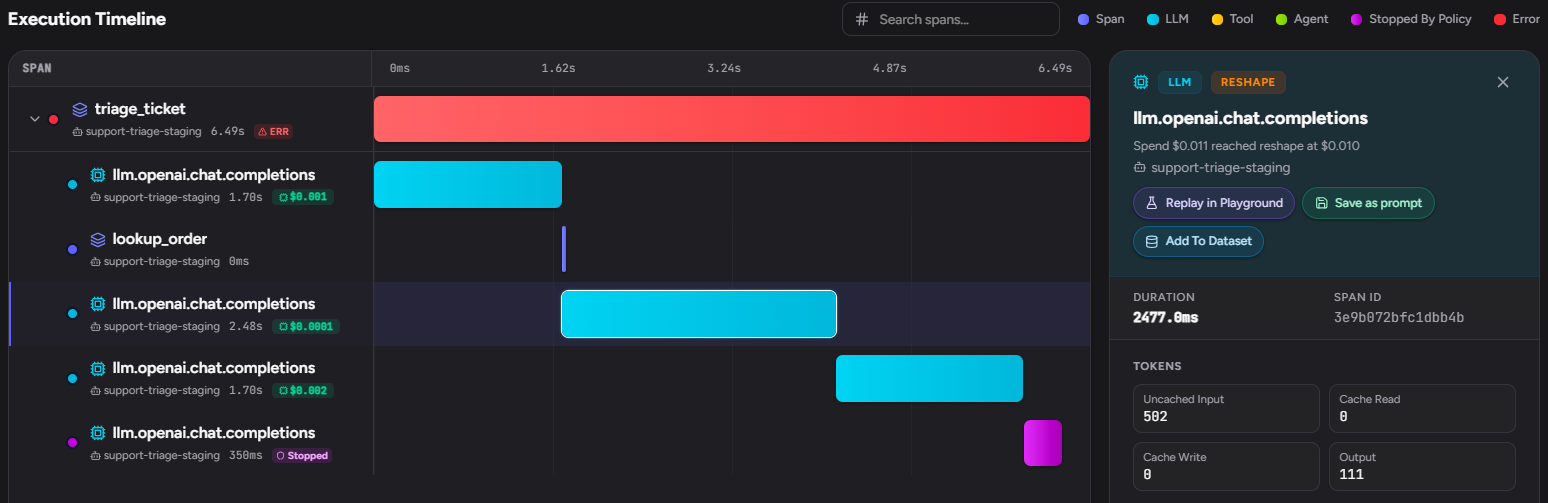1548x503 pixels.
Task: Click the chip icon on the Stopped LLM span
Action: [x=98, y=433]
